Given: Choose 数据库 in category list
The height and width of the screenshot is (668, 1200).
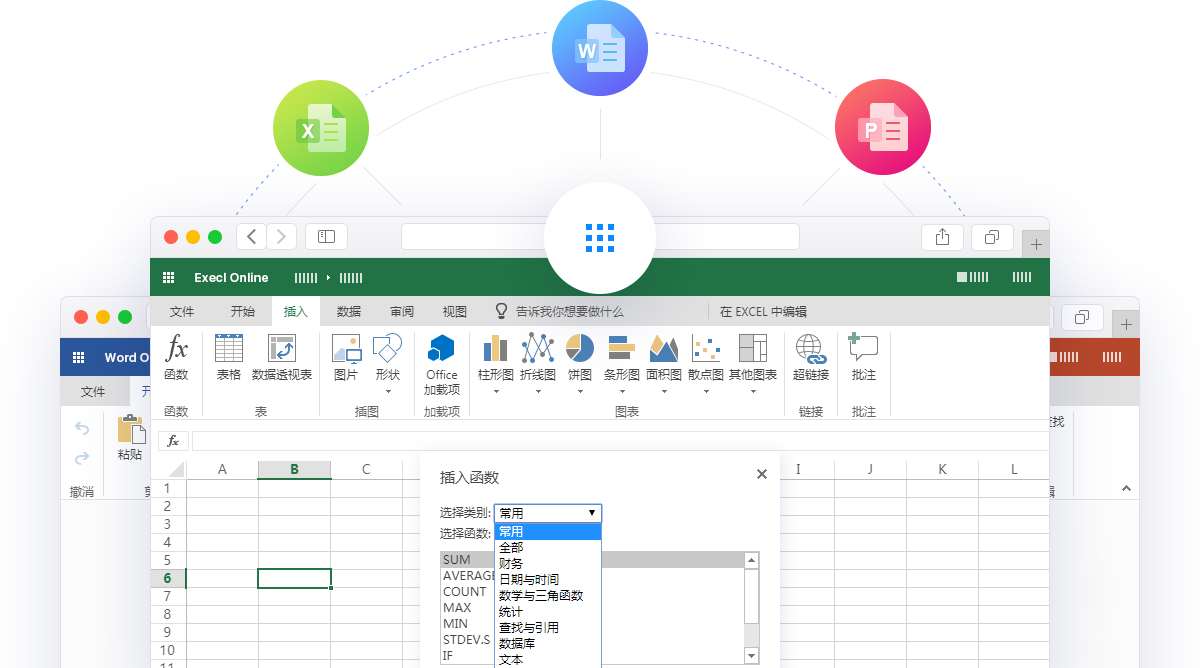Looking at the screenshot, I should [548, 644].
